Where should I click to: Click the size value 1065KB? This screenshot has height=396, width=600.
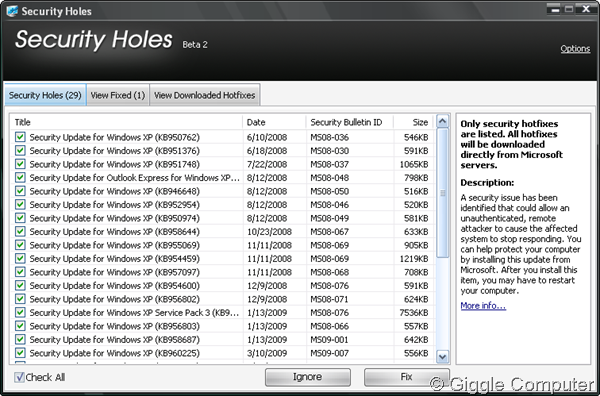coord(414,164)
